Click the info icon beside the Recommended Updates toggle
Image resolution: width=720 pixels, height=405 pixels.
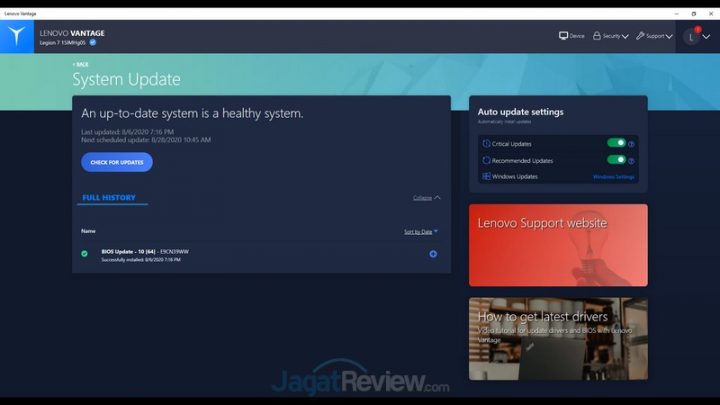[631, 160]
